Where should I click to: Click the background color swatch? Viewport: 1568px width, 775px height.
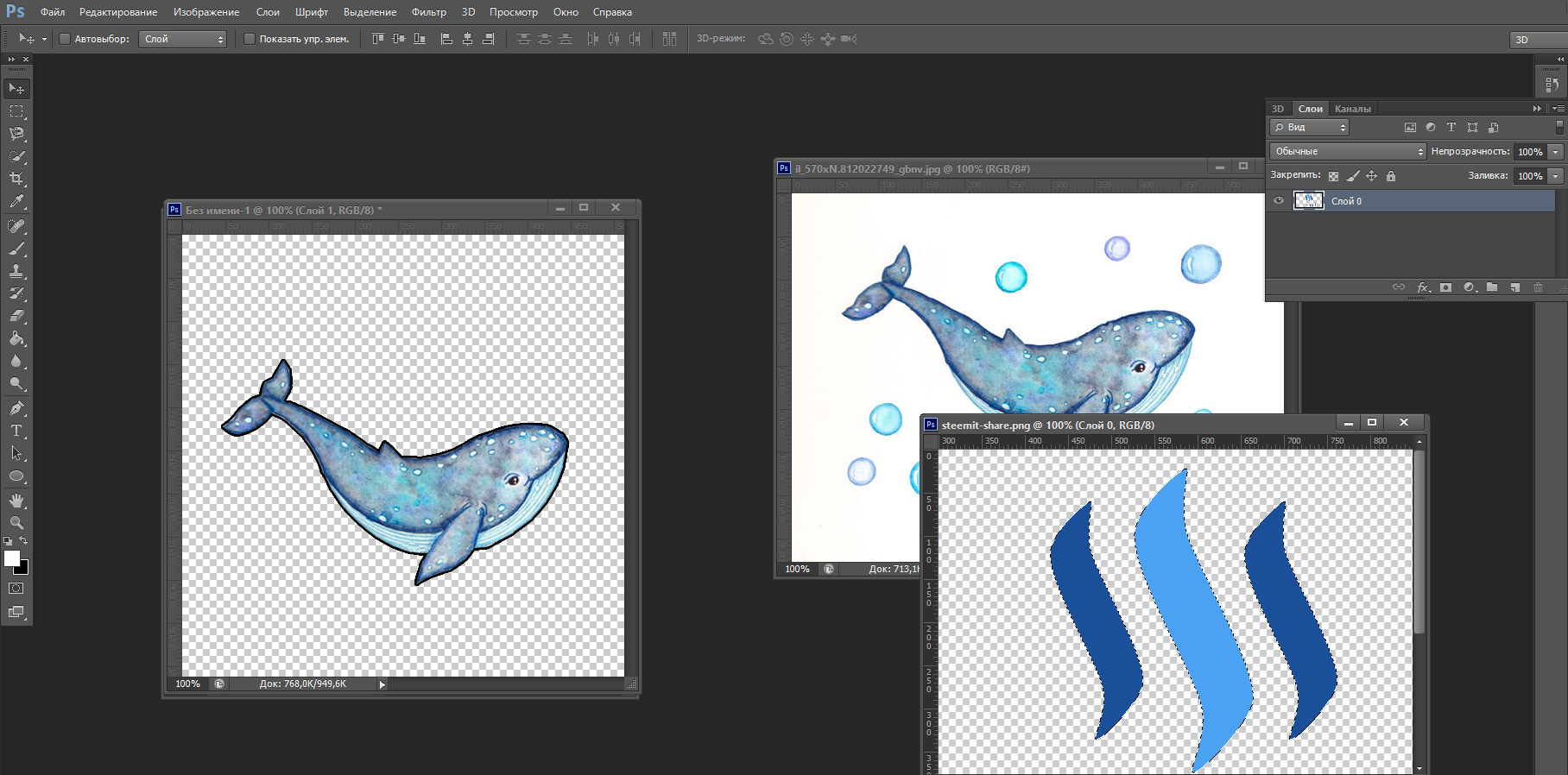click(24, 570)
